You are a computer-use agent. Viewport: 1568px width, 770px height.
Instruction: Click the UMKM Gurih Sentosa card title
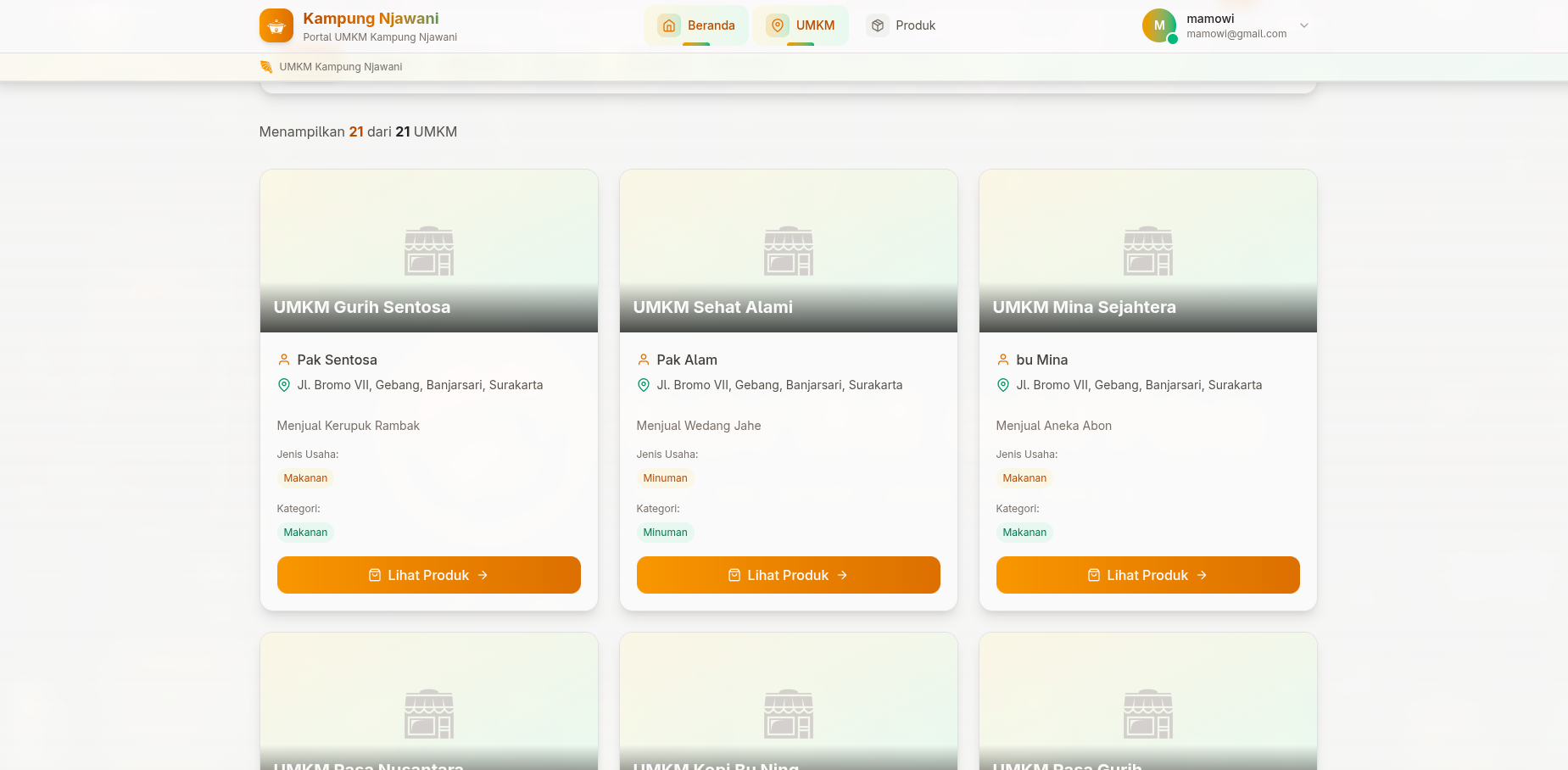(362, 307)
